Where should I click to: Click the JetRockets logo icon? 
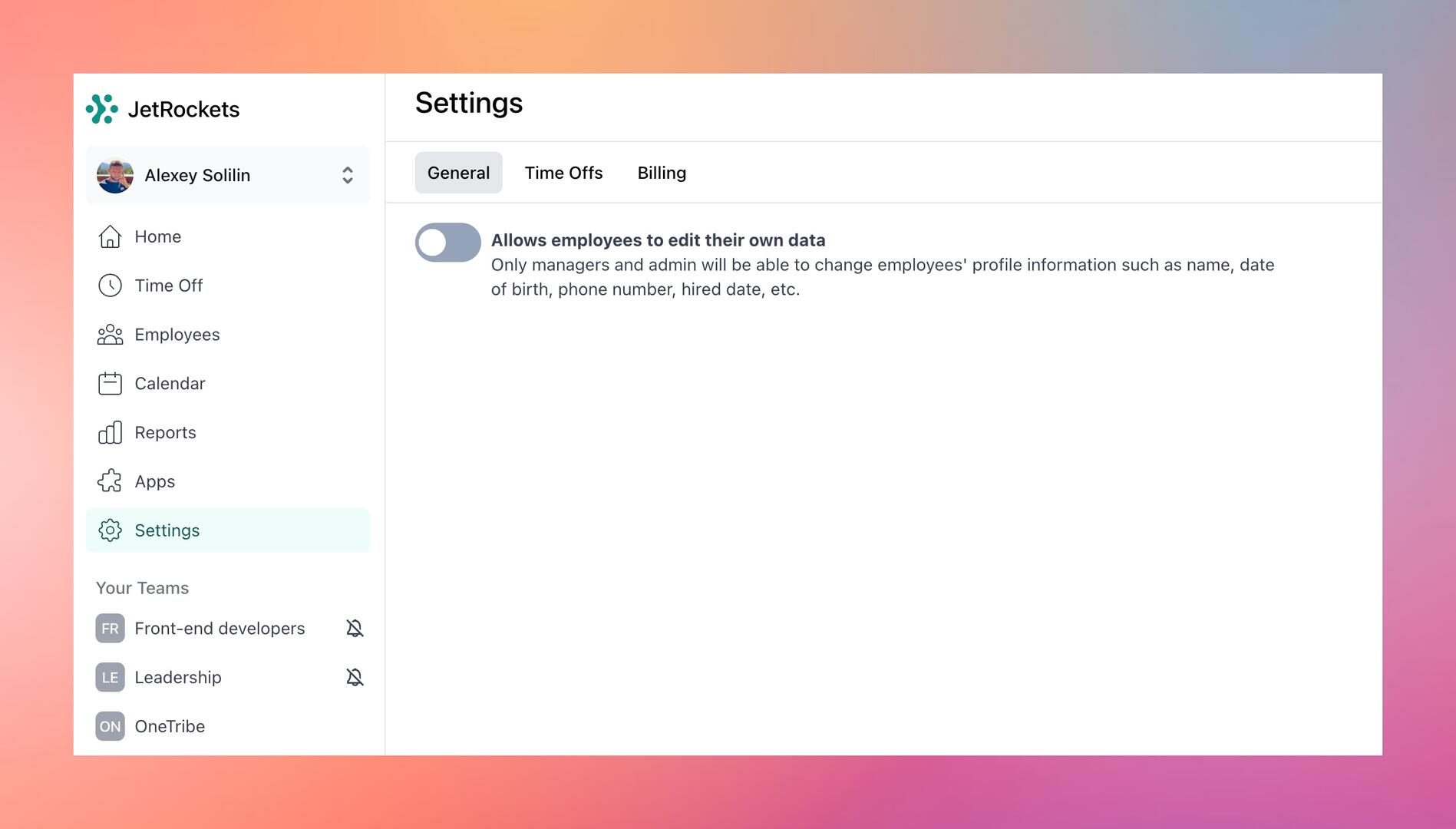(x=102, y=109)
